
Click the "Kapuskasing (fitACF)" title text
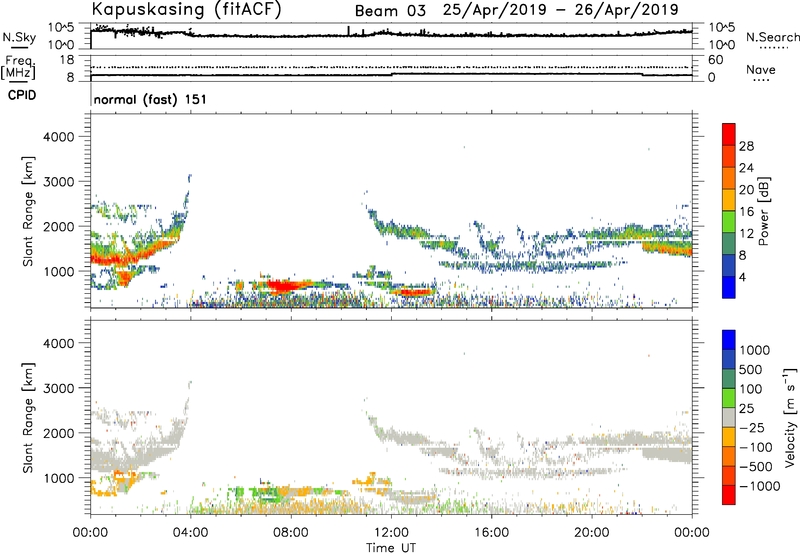[x=186, y=9]
